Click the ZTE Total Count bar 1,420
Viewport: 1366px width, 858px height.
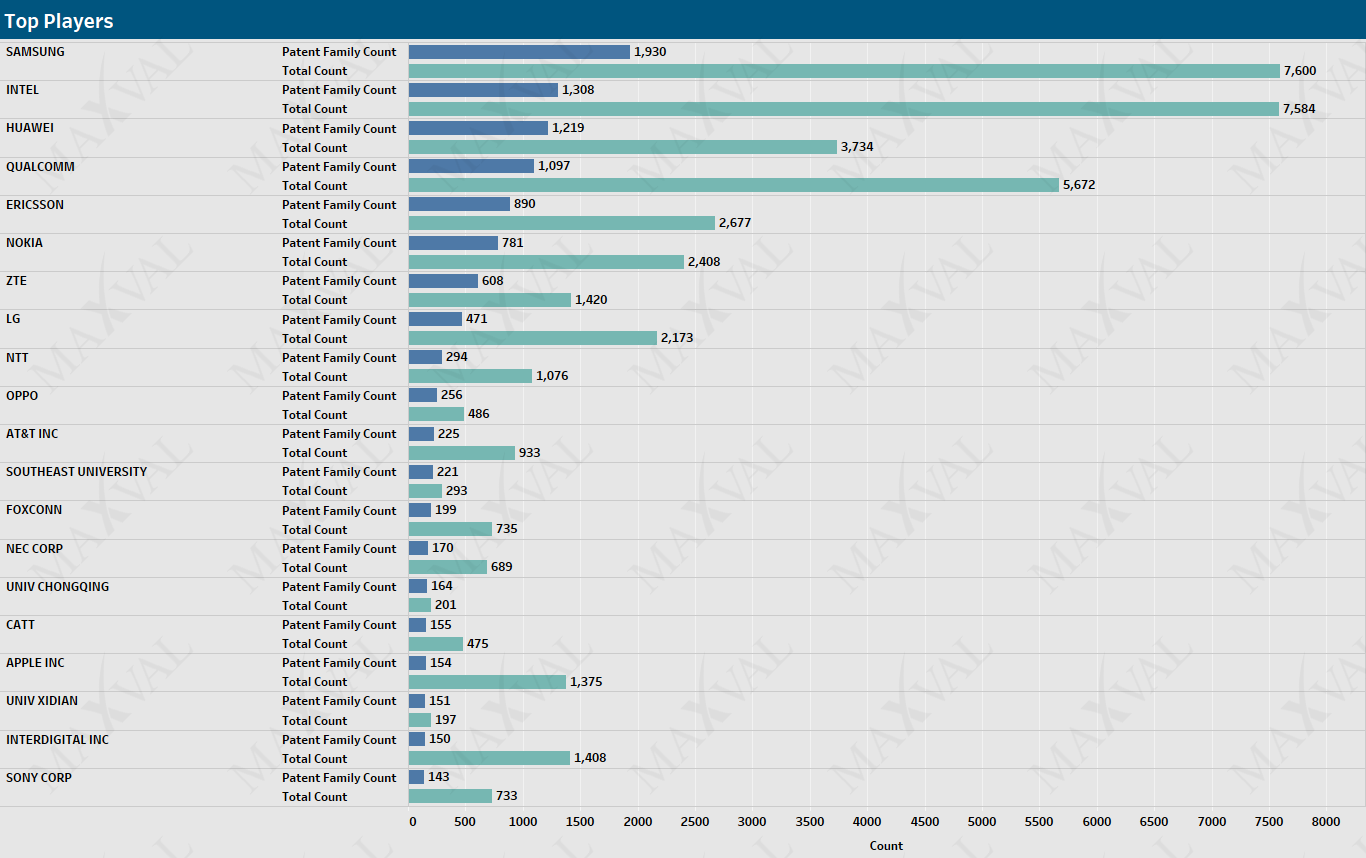(x=490, y=300)
